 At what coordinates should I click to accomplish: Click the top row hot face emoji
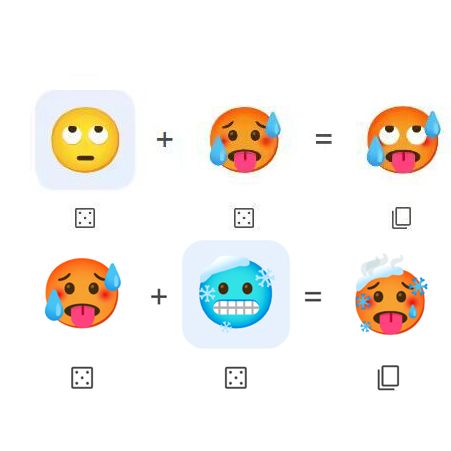point(245,140)
